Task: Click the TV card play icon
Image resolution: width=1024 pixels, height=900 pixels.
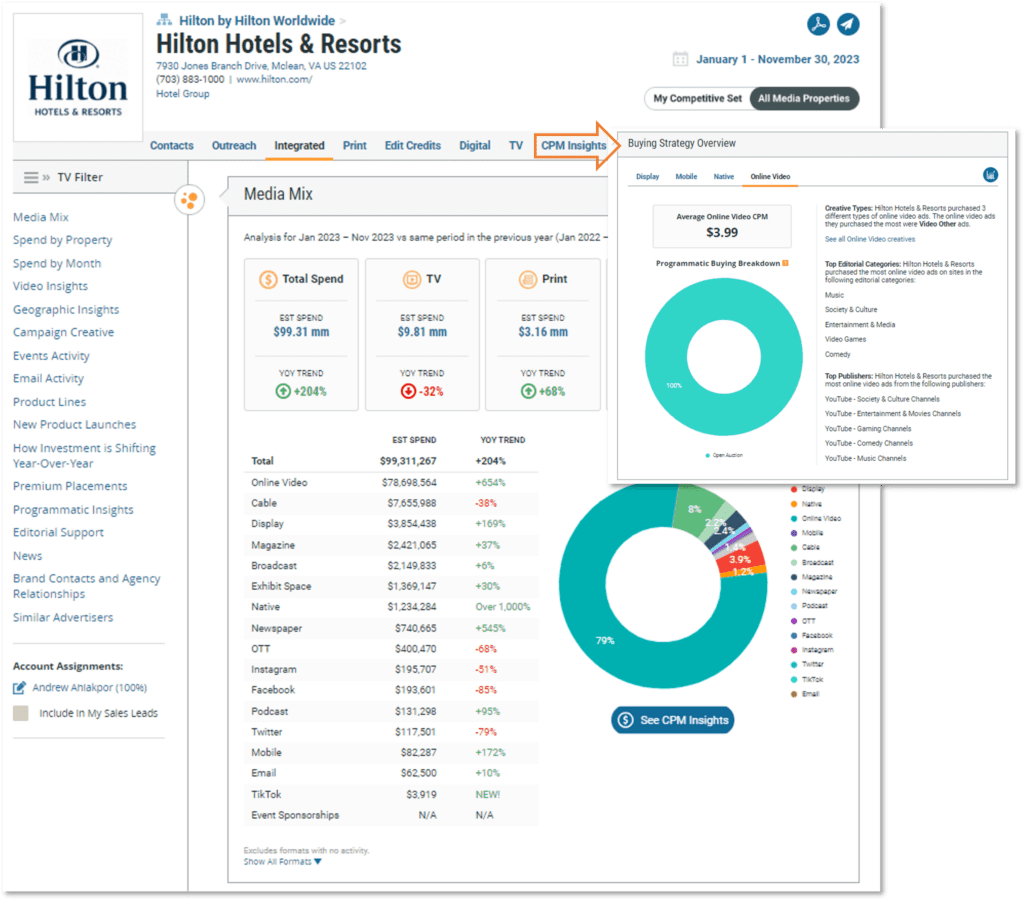Action: (x=411, y=280)
